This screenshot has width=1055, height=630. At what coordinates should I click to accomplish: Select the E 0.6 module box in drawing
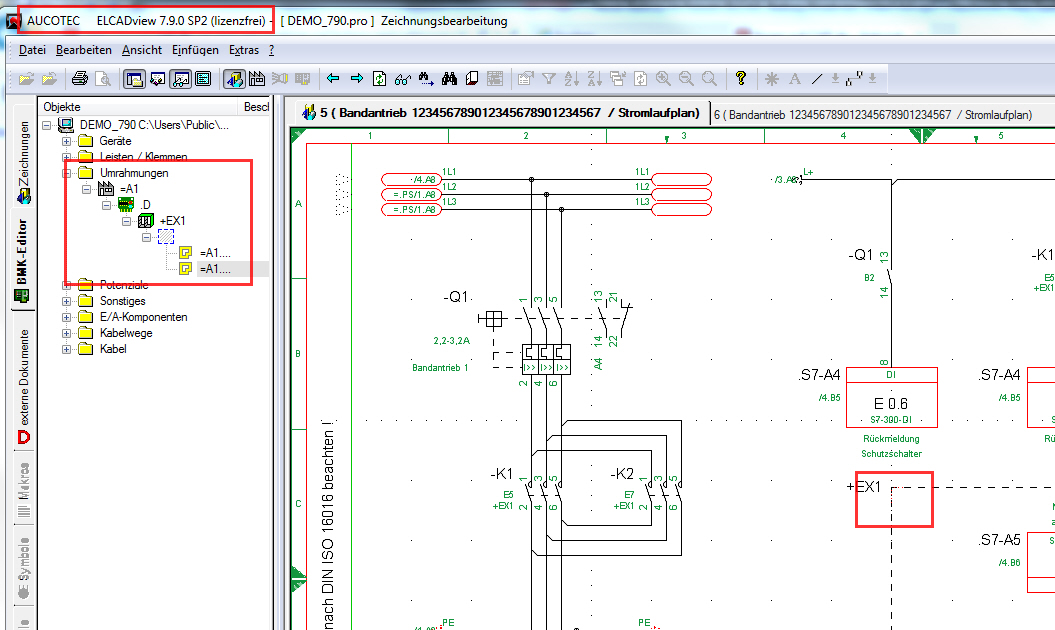click(892, 397)
